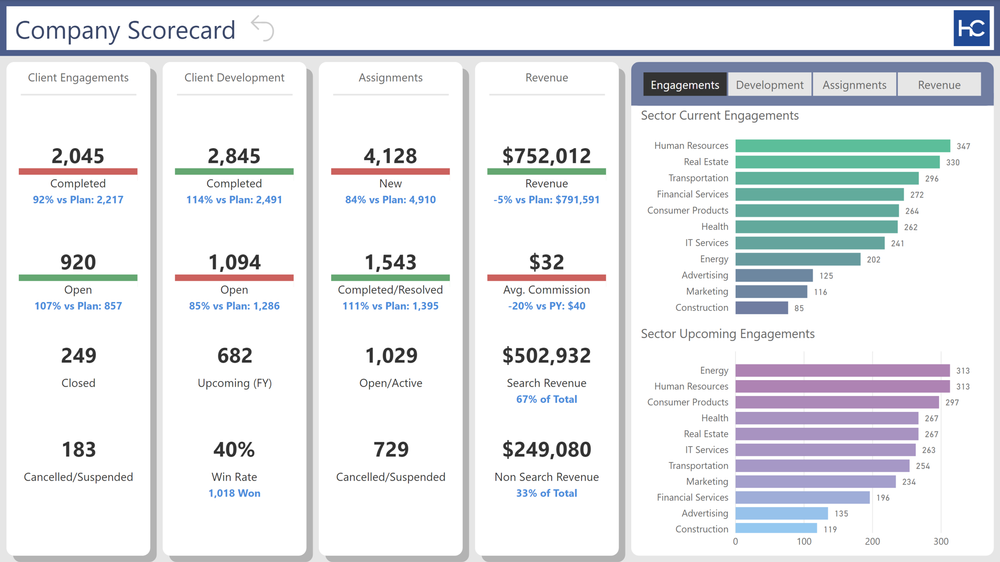Switch to the Assignments tab
Screen dimensions: 1000x562
tap(854, 85)
